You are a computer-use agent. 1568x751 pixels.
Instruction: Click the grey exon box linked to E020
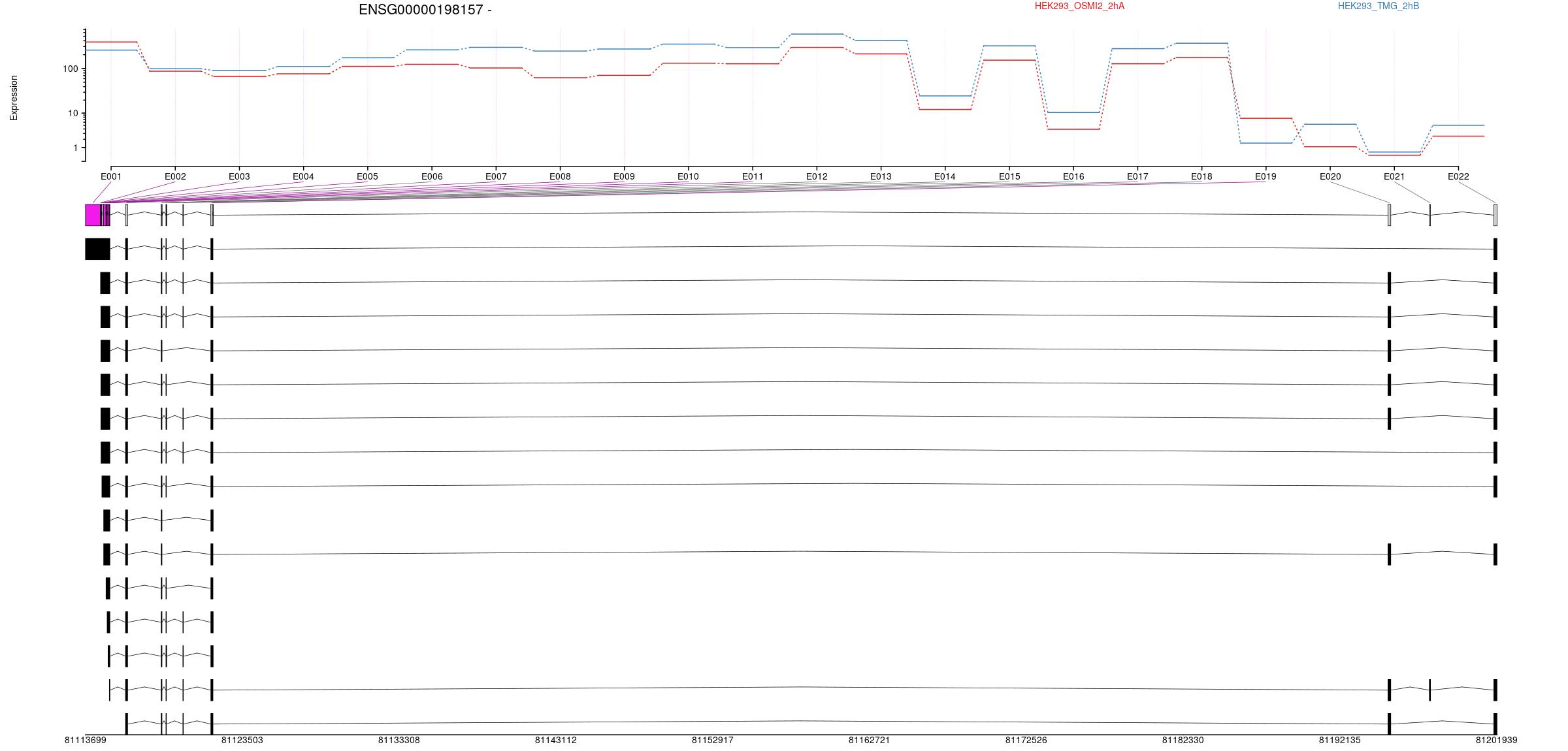pyautogui.click(x=1390, y=215)
